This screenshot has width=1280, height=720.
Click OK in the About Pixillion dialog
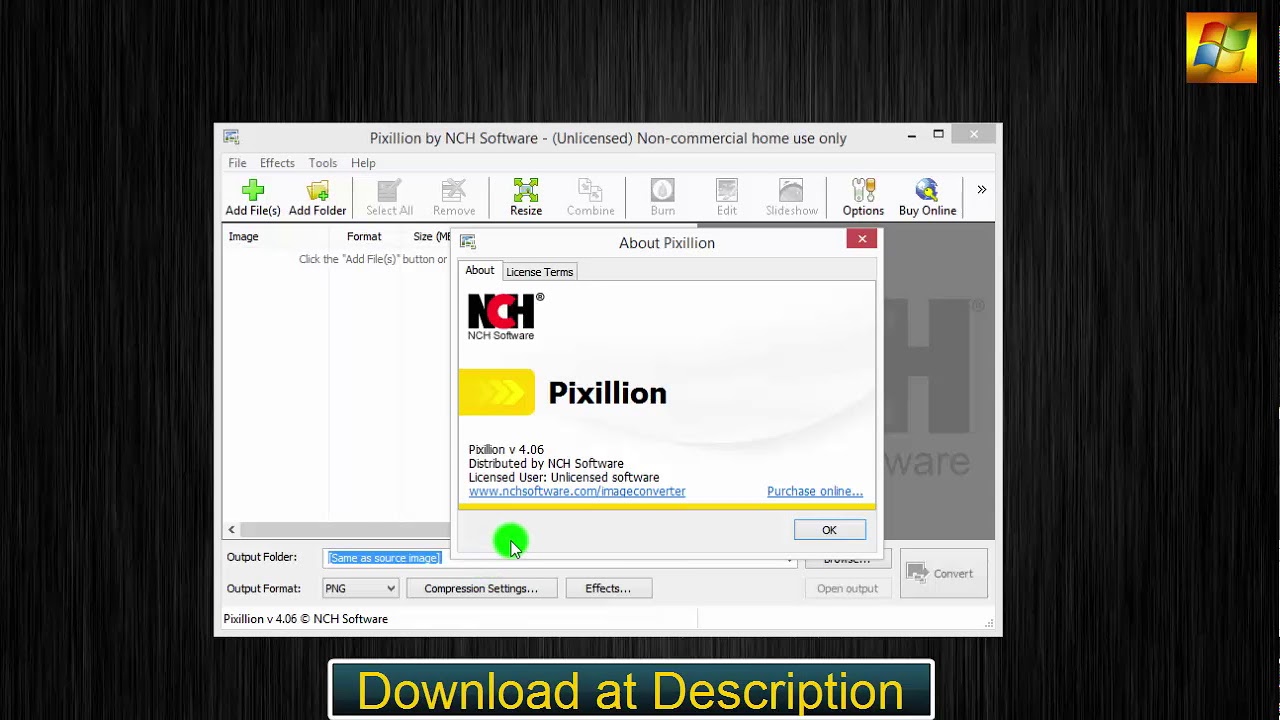click(x=829, y=530)
